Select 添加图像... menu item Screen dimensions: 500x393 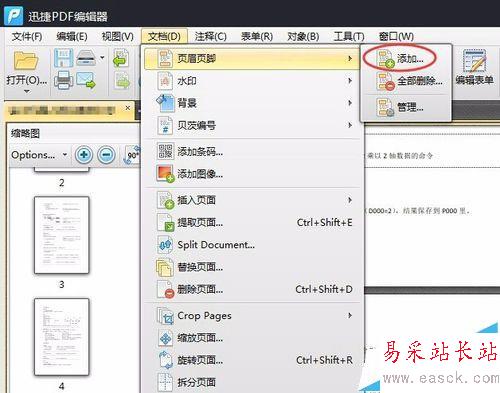coord(251,174)
